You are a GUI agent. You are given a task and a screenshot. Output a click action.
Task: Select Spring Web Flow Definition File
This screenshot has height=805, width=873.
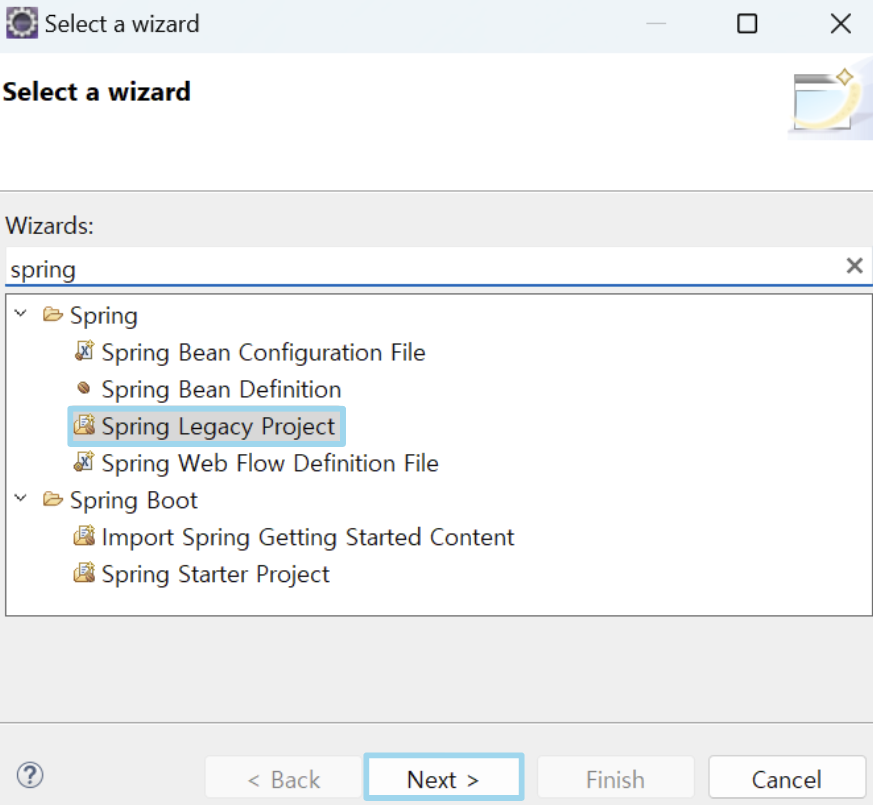pyautogui.click(x=270, y=463)
